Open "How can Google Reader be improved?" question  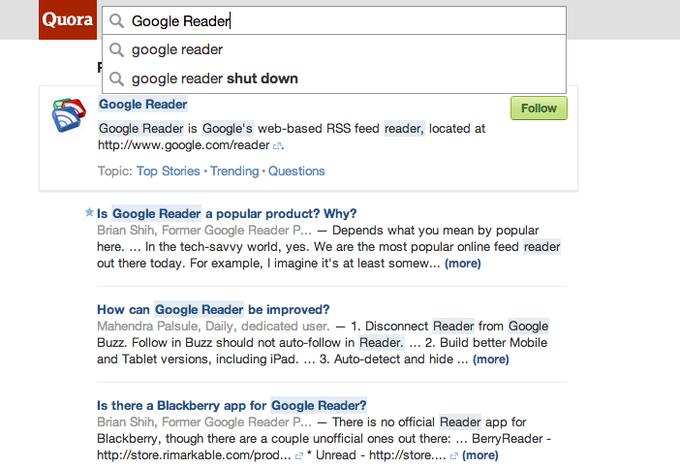[x=213, y=309]
